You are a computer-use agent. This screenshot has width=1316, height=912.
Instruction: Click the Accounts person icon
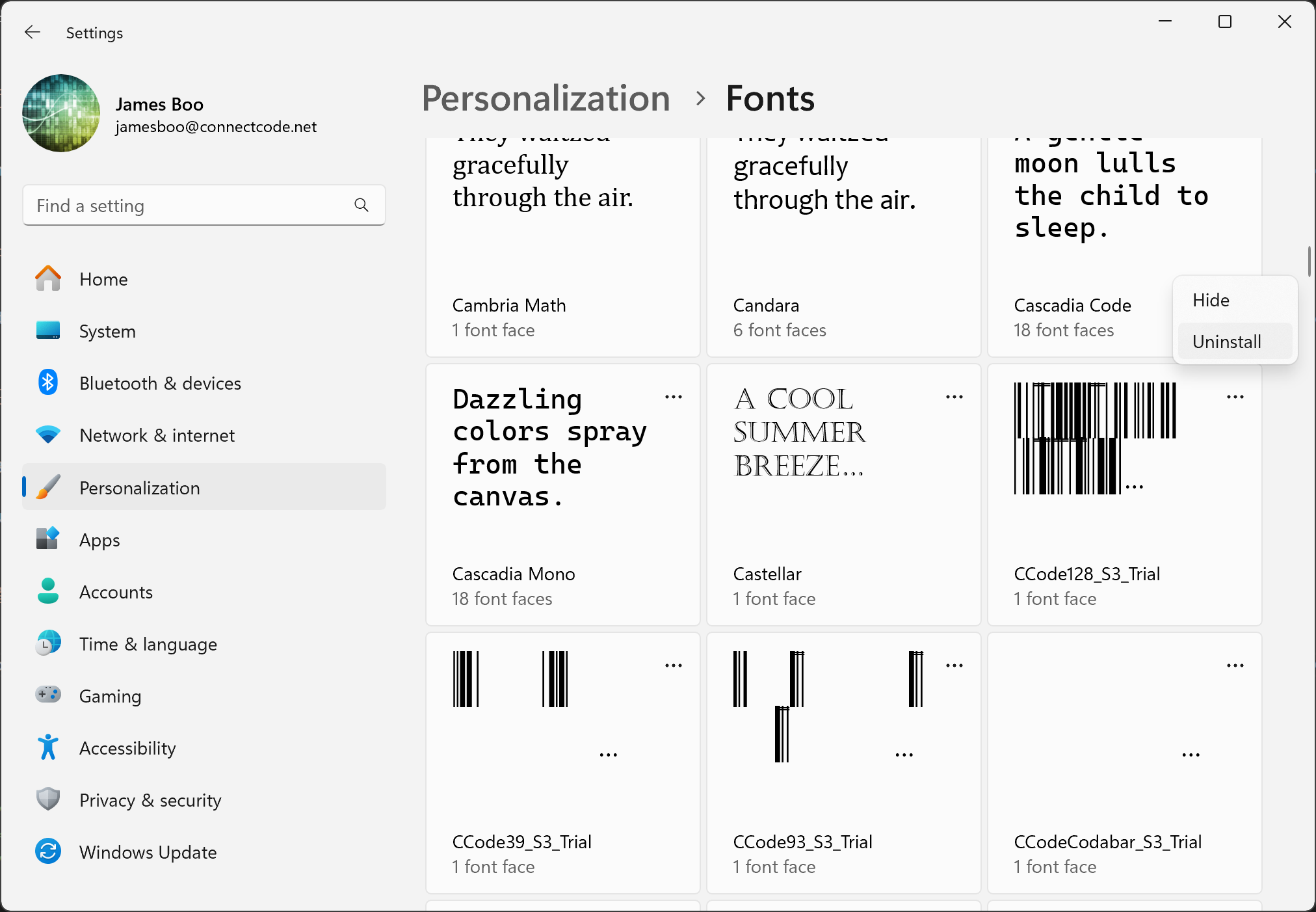(x=47, y=591)
